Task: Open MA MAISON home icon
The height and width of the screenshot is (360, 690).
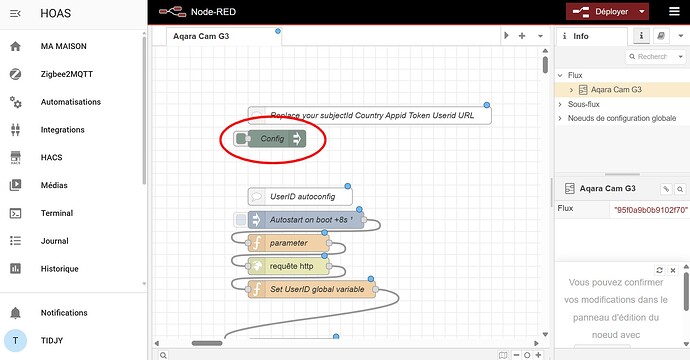Action: point(15,46)
